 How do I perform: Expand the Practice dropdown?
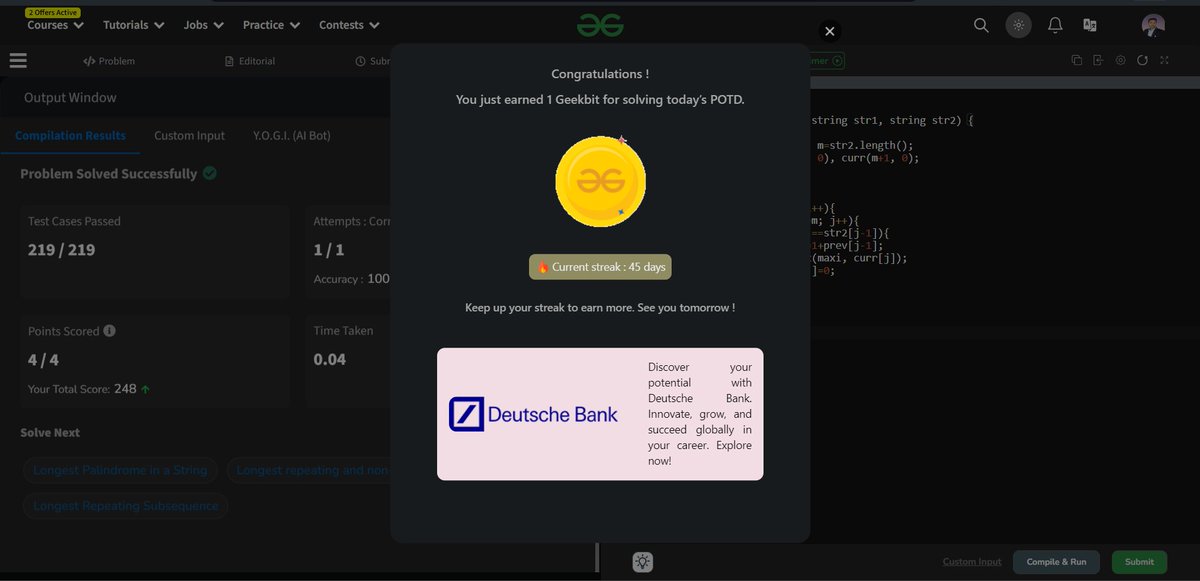pyautogui.click(x=271, y=25)
